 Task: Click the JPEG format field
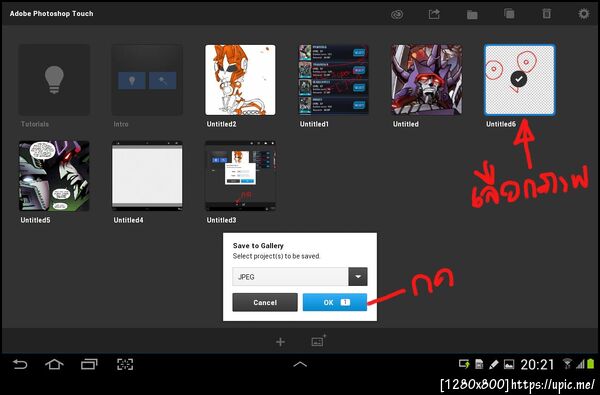click(290, 277)
